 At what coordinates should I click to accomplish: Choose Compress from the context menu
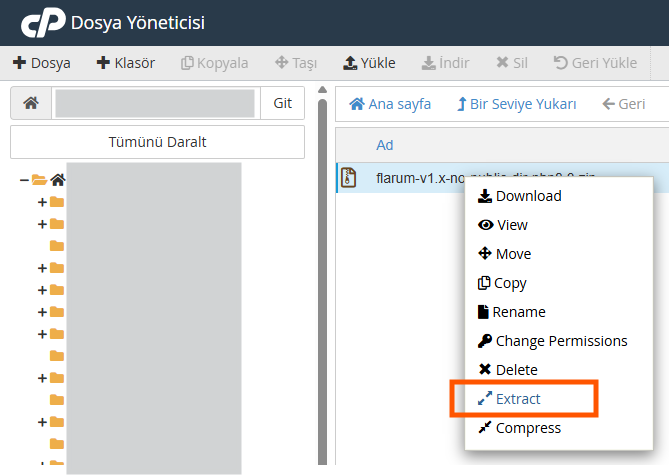[x=528, y=428]
